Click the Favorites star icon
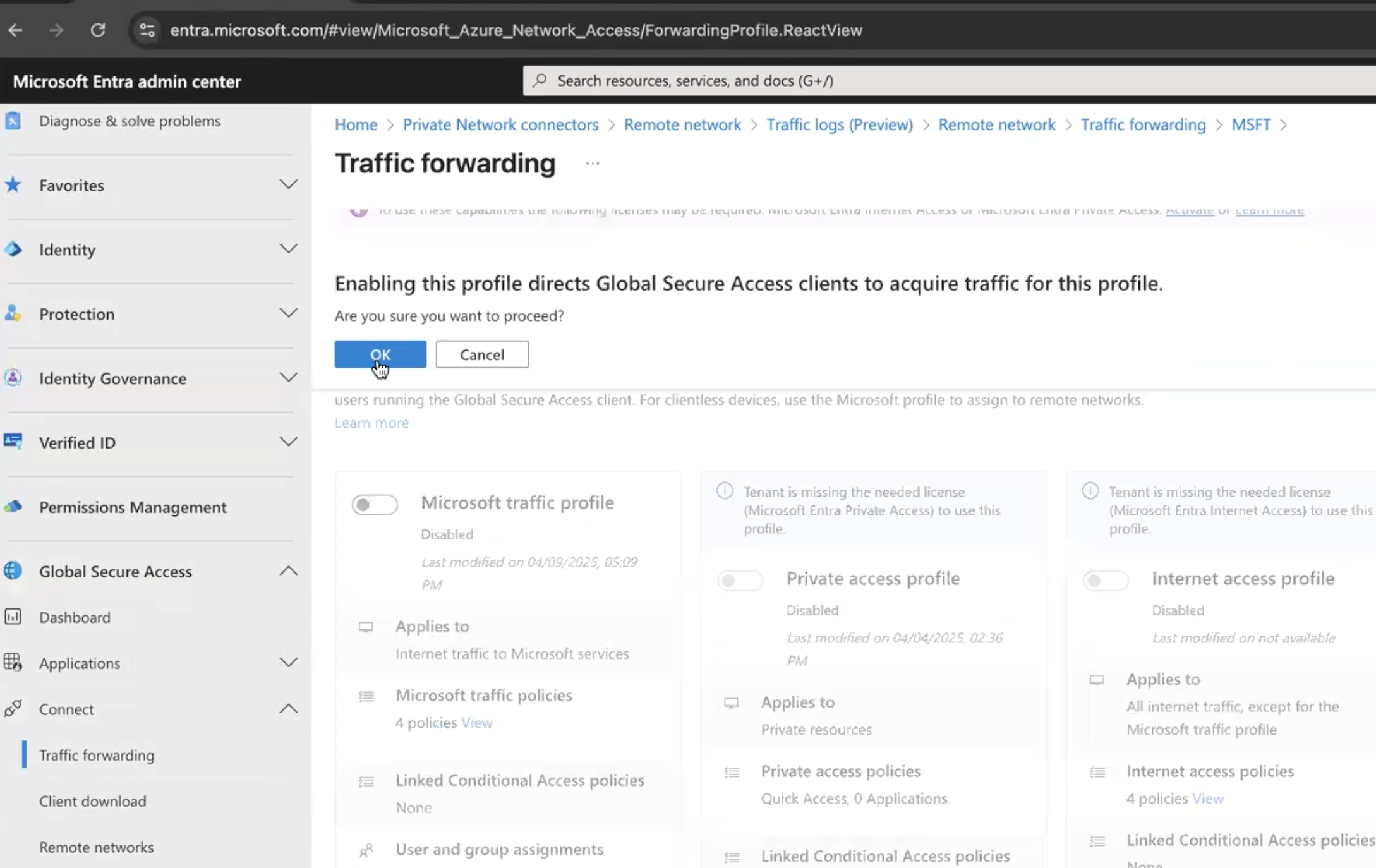This screenshot has width=1376, height=868. (x=13, y=185)
